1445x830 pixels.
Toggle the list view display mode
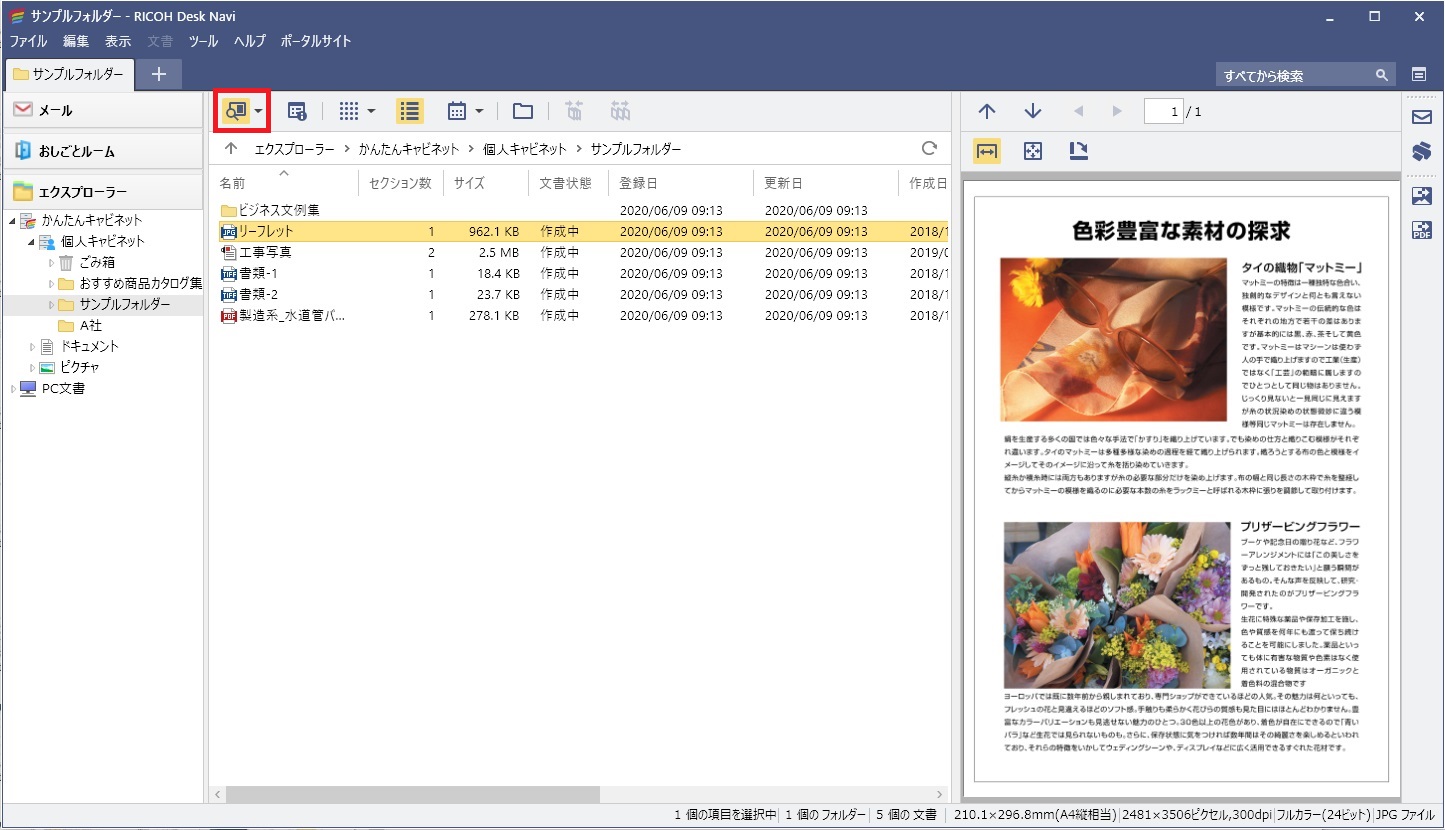(x=408, y=111)
